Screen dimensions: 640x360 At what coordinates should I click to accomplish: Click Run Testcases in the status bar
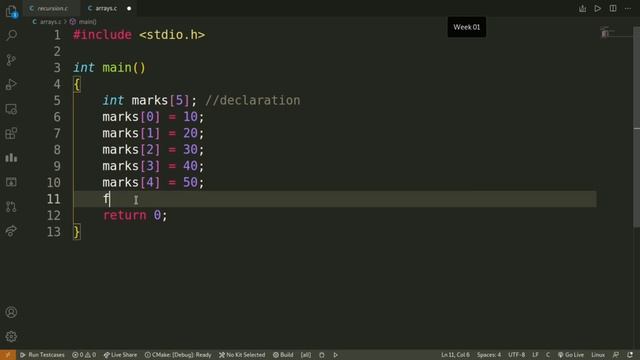[x=42, y=355]
